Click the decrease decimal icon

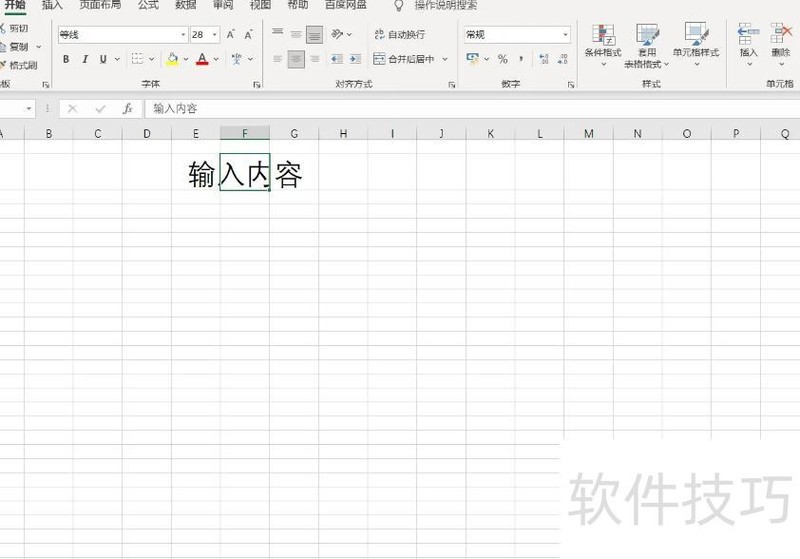[563, 59]
